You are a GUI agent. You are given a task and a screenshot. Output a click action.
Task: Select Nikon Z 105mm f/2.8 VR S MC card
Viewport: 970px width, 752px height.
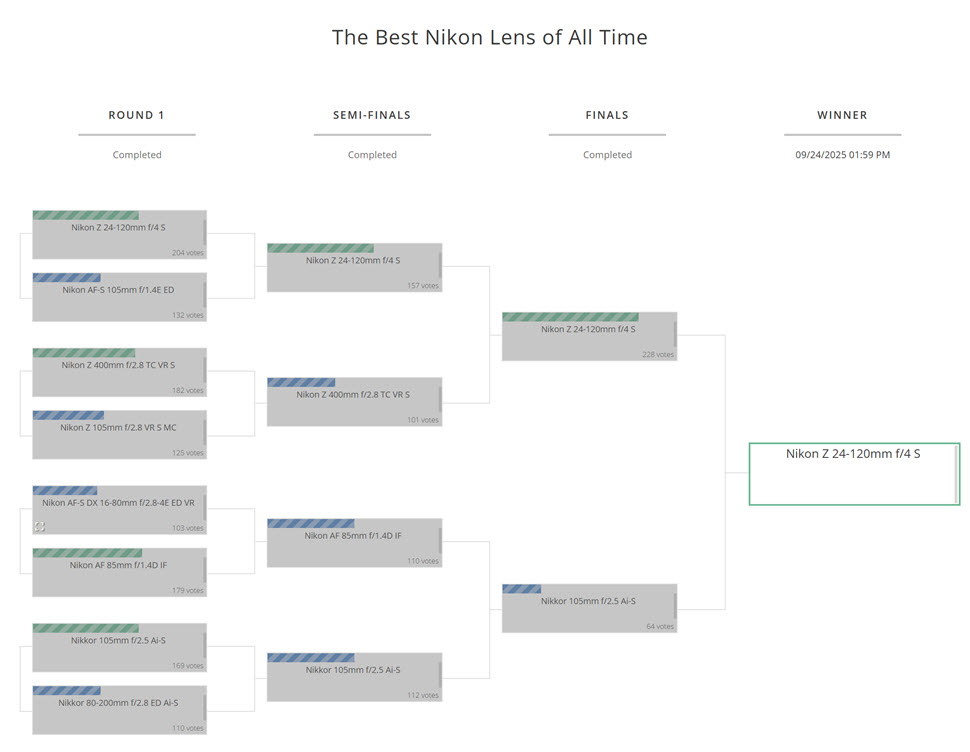119,434
